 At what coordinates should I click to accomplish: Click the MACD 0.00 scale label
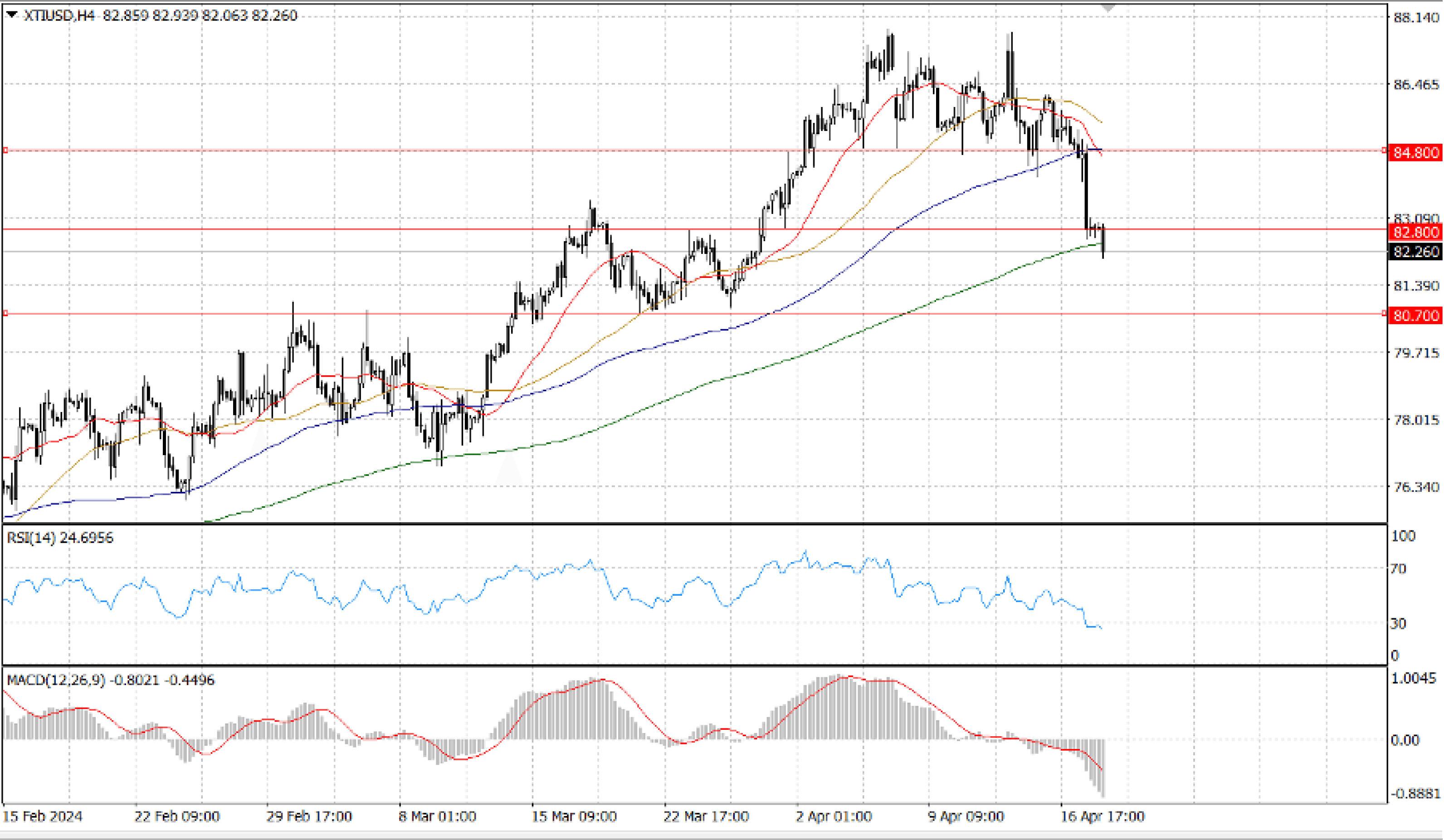pos(1405,740)
